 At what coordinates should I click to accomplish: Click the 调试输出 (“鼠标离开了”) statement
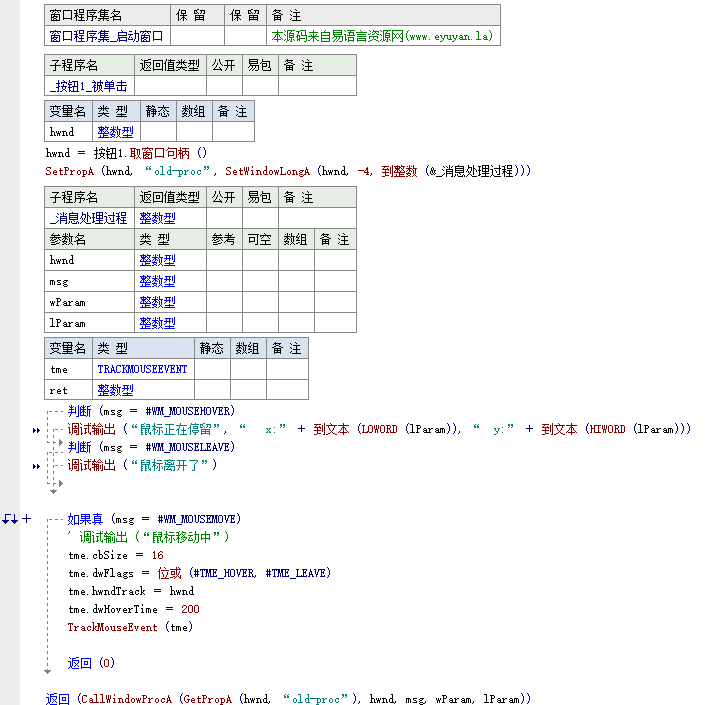(143, 465)
